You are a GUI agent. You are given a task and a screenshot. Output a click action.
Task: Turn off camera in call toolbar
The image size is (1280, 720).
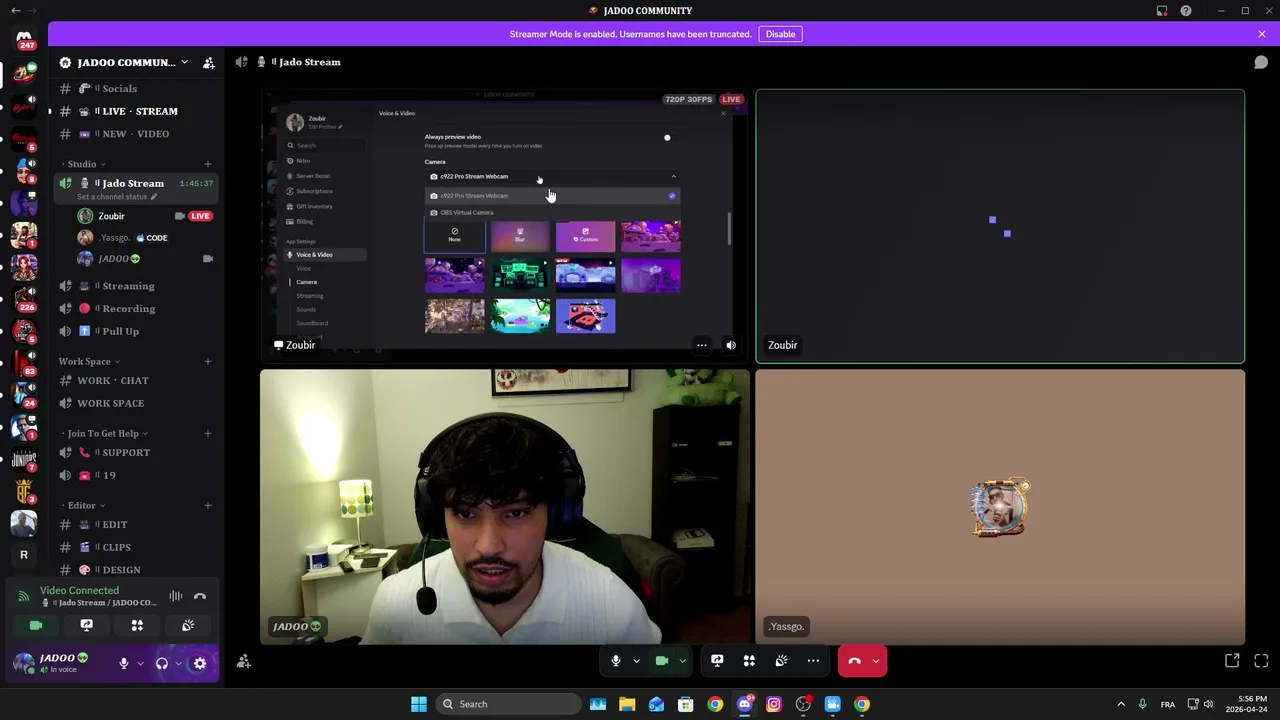pyautogui.click(x=662, y=661)
